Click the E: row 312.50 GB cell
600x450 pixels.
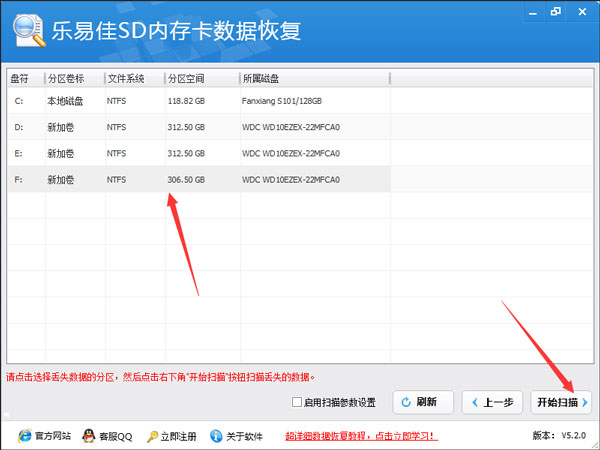[186, 153]
